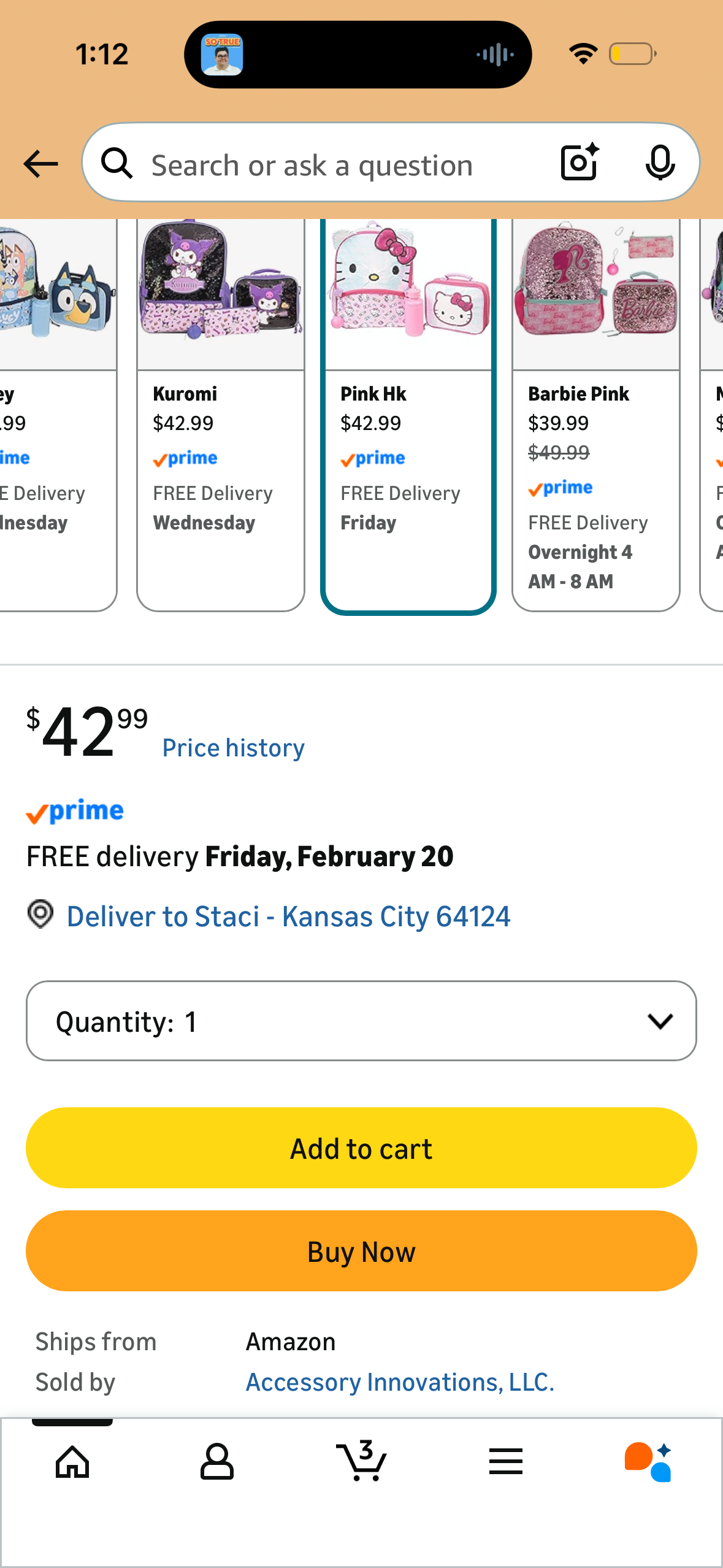Select the Barbie Pink style option

[x=596, y=415]
